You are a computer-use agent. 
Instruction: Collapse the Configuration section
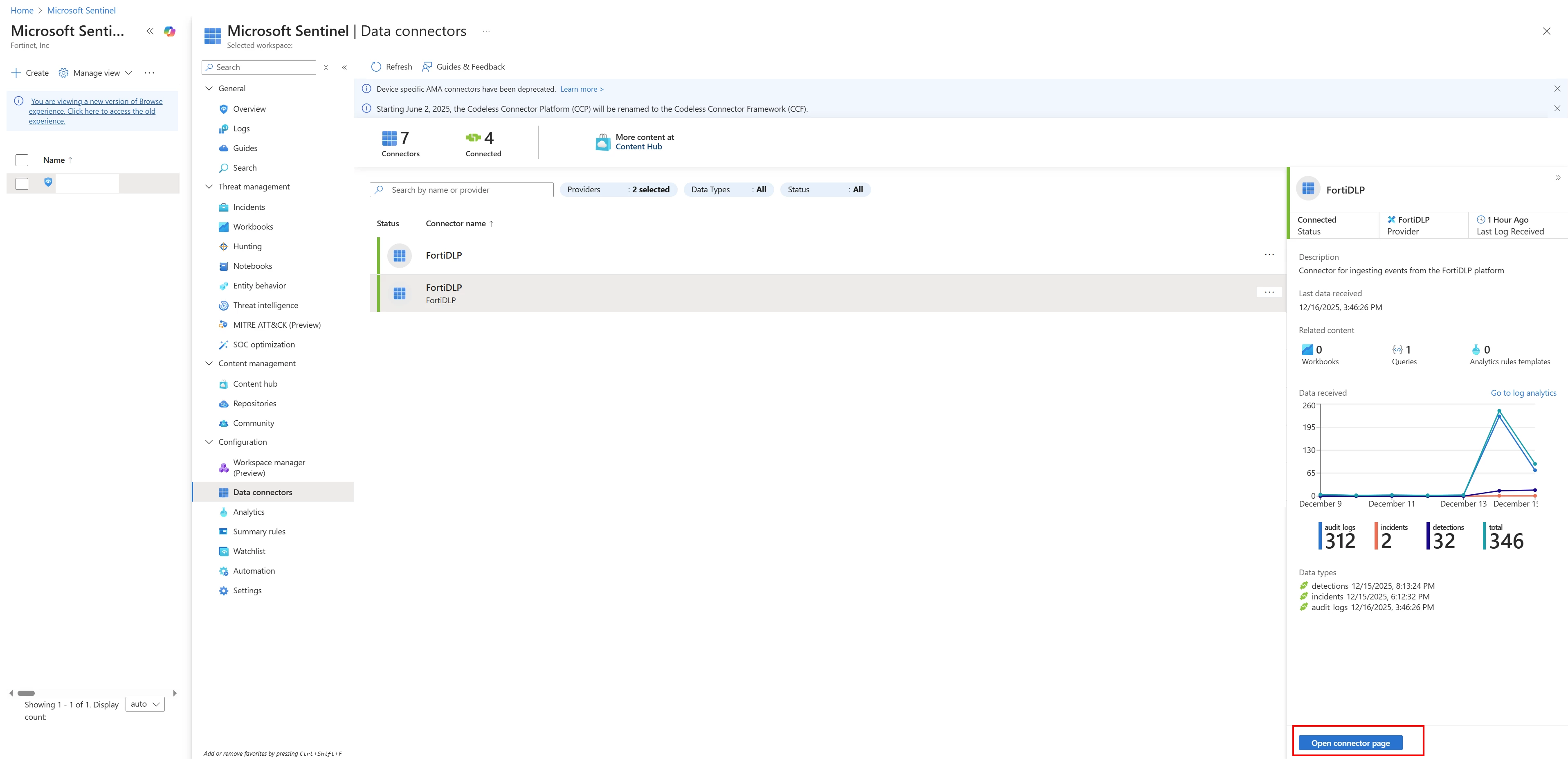[209, 442]
